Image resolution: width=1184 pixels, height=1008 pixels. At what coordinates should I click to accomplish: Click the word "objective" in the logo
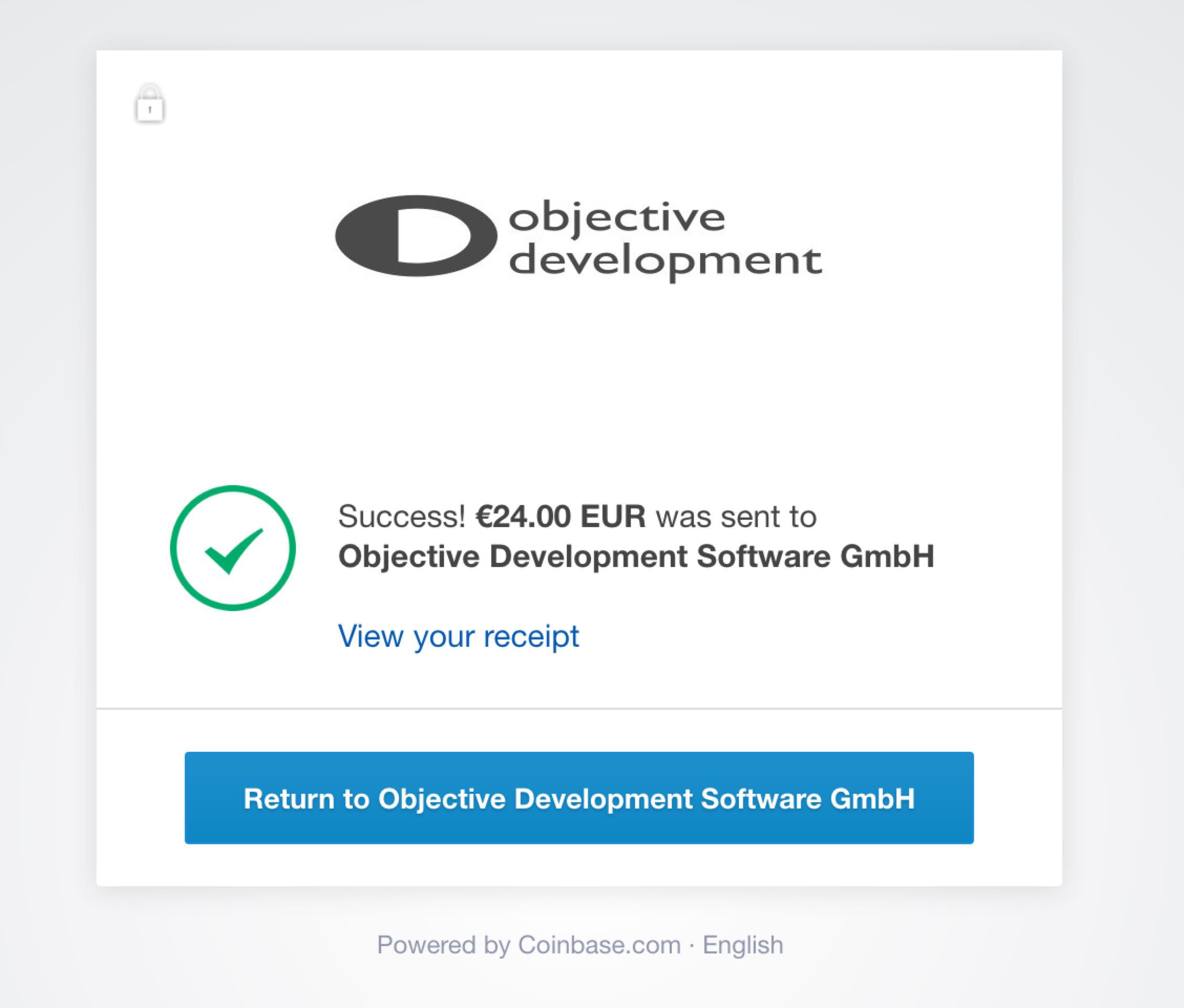[x=617, y=218]
